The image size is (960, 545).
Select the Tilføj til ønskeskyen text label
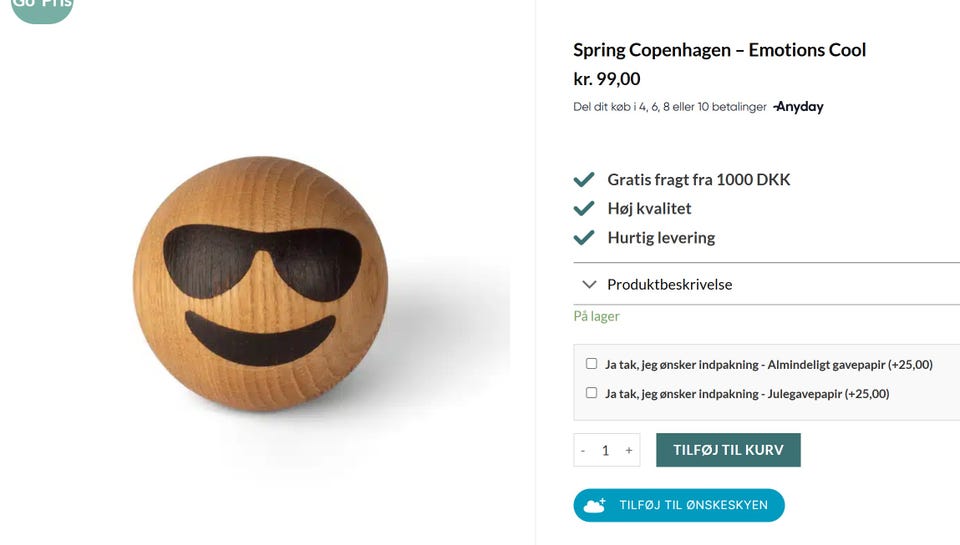click(693, 506)
